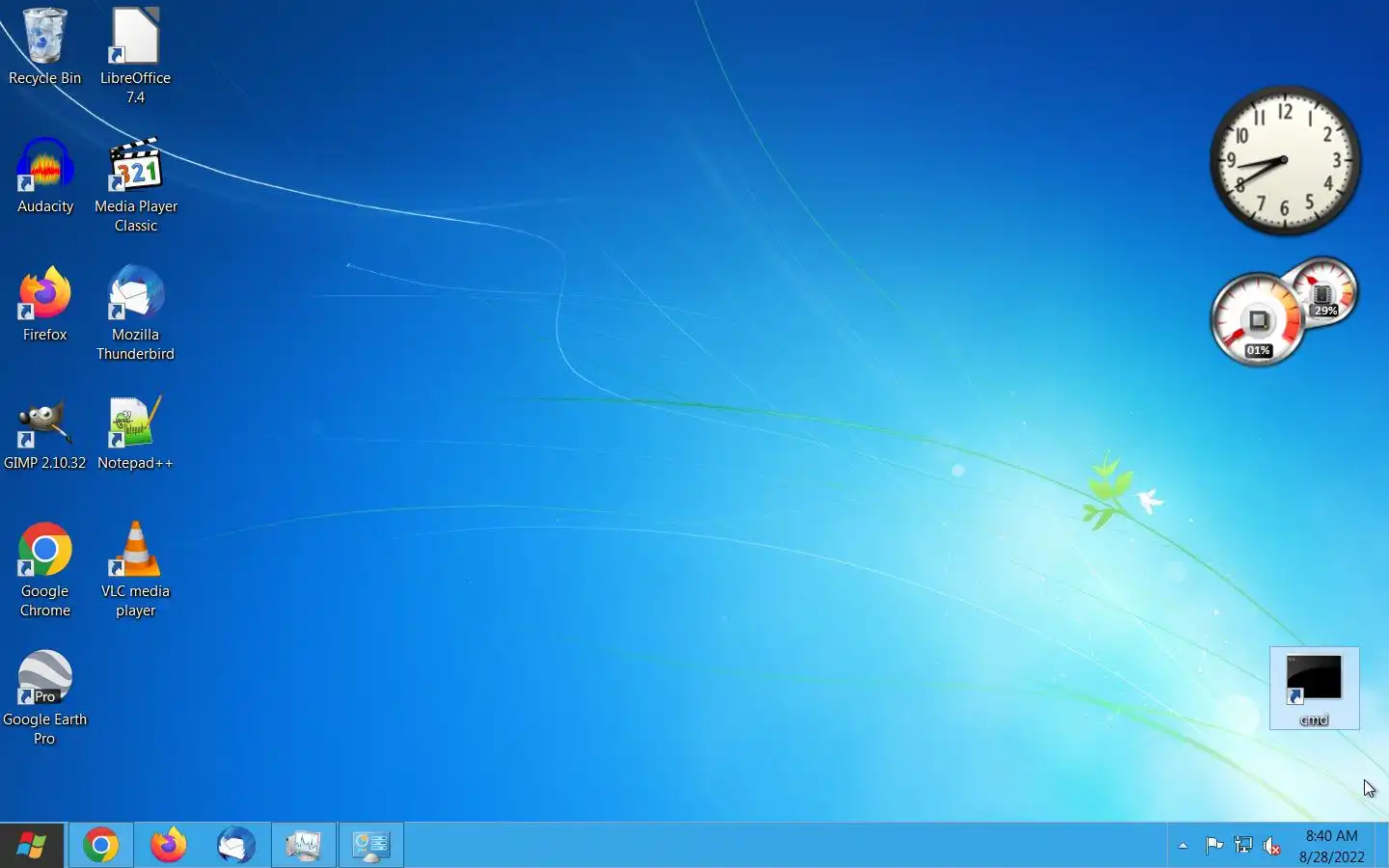
Task: Launch Thunderbird from the taskbar
Action: 236,846
